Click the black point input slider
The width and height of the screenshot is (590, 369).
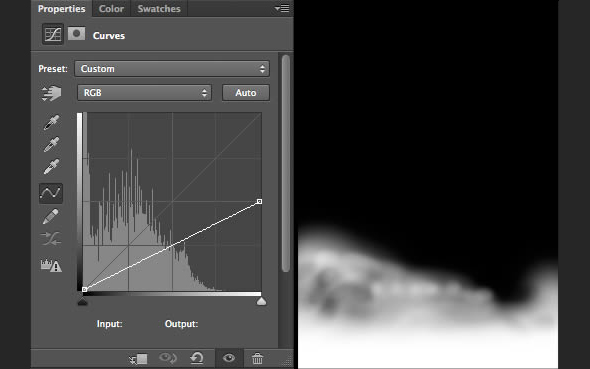coord(82,302)
